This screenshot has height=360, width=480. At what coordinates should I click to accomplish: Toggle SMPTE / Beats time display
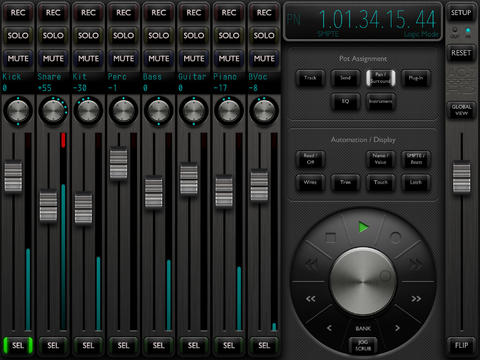(x=416, y=159)
